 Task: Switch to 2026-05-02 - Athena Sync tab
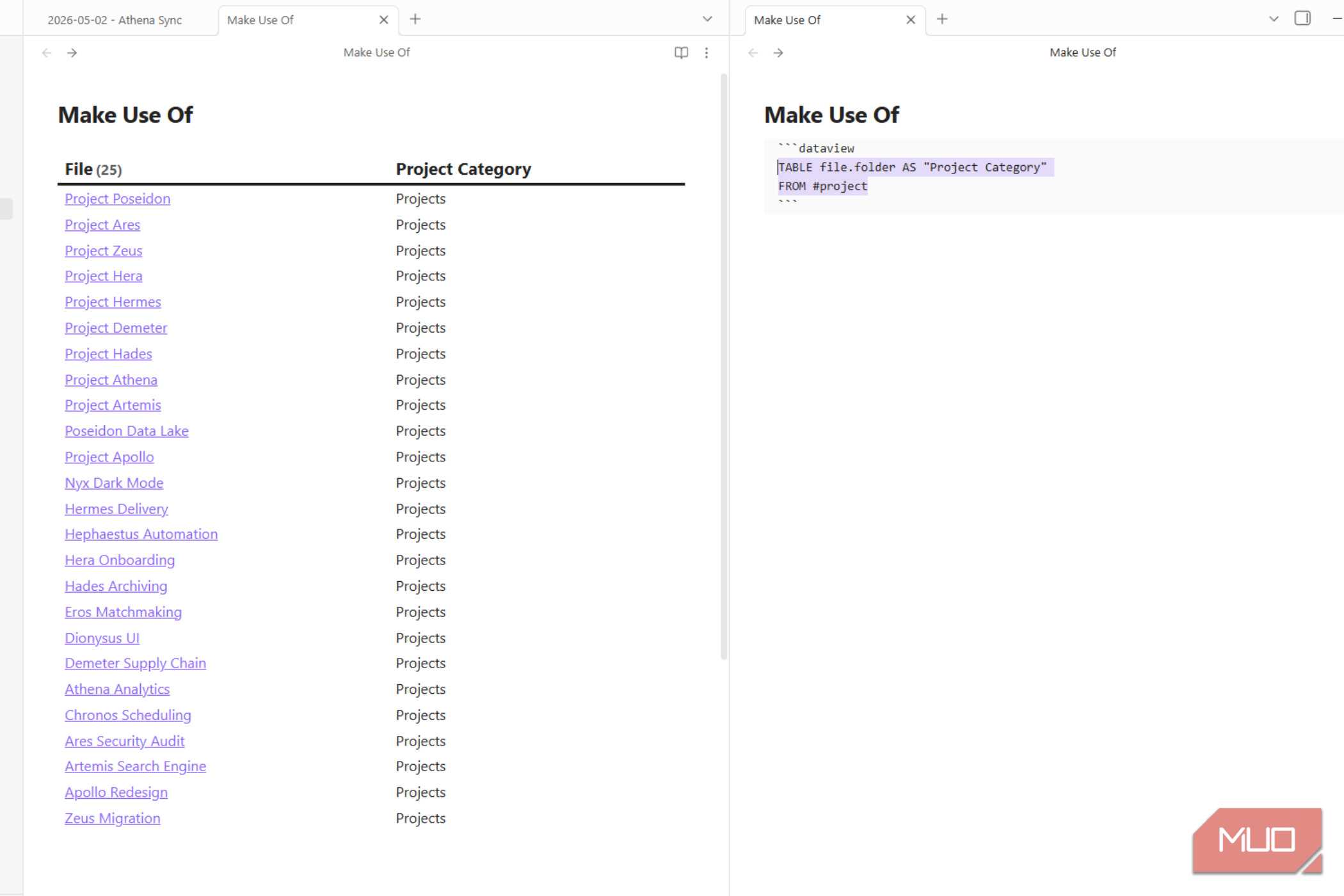pyautogui.click(x=115, y=20)
